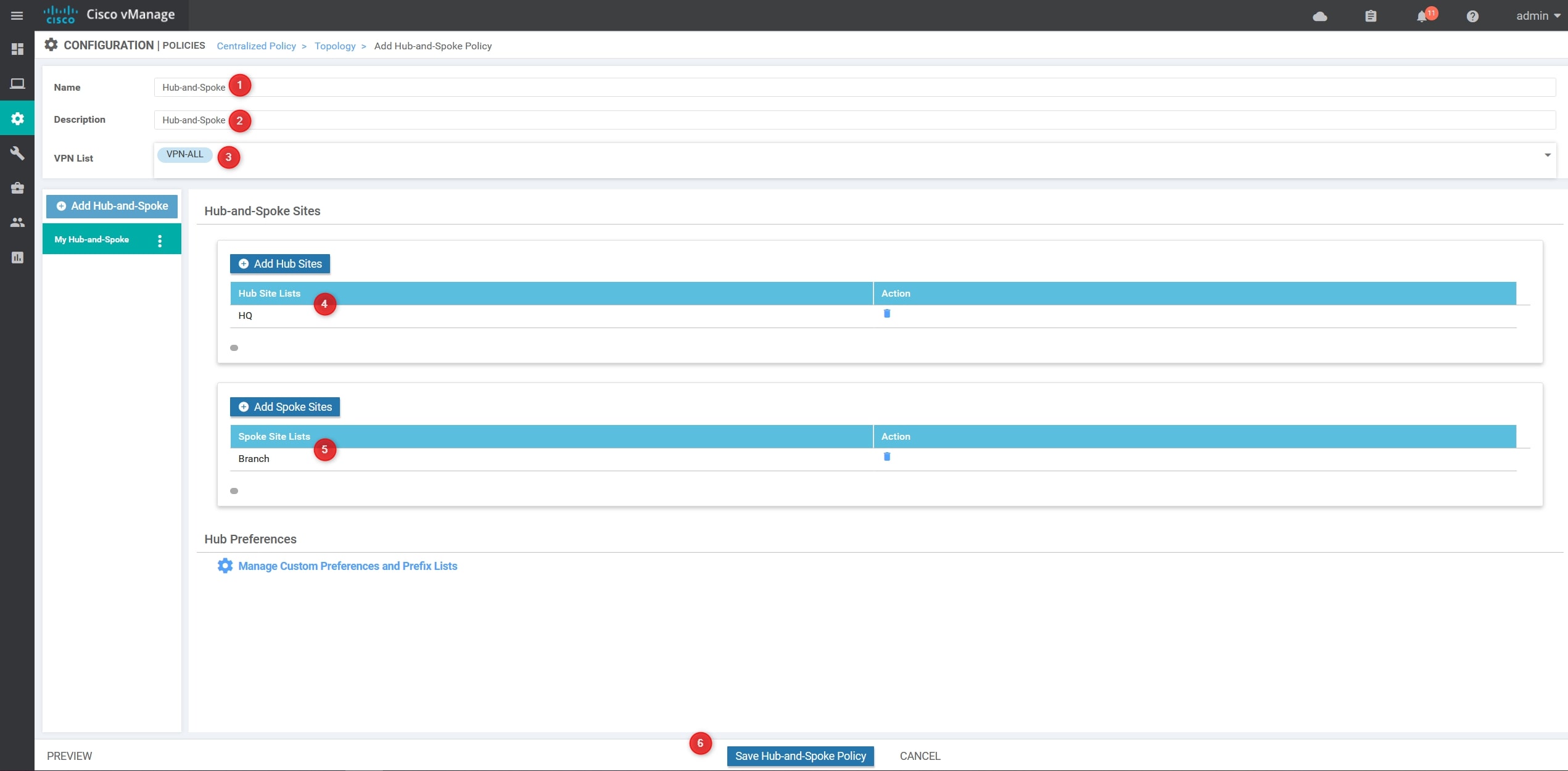Open the Maintenance briefcase sidebar icon
This screenshot has height=771, width=1568.
tap(17, 188)
